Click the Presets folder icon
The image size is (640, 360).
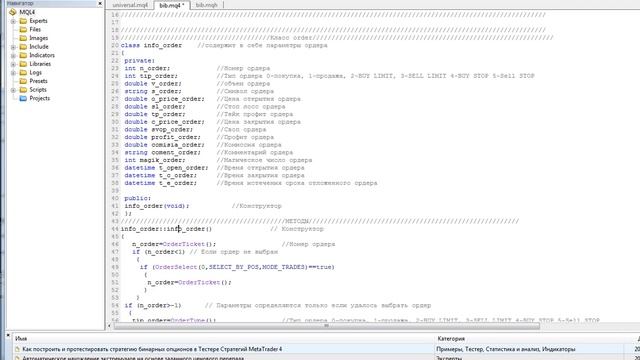pos(23,81)
